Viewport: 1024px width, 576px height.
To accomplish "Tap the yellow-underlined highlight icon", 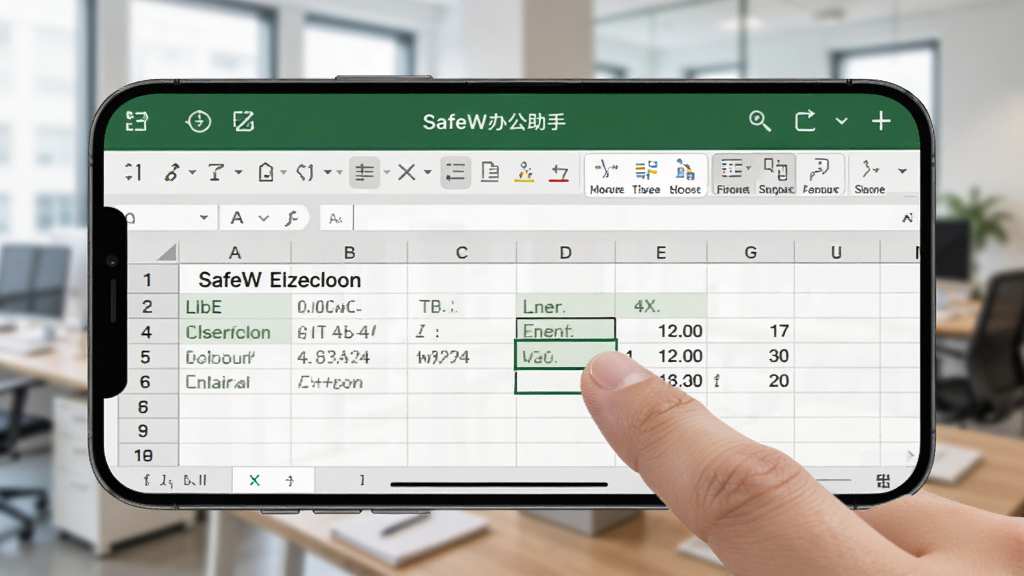I will click(x=524, y=172).
